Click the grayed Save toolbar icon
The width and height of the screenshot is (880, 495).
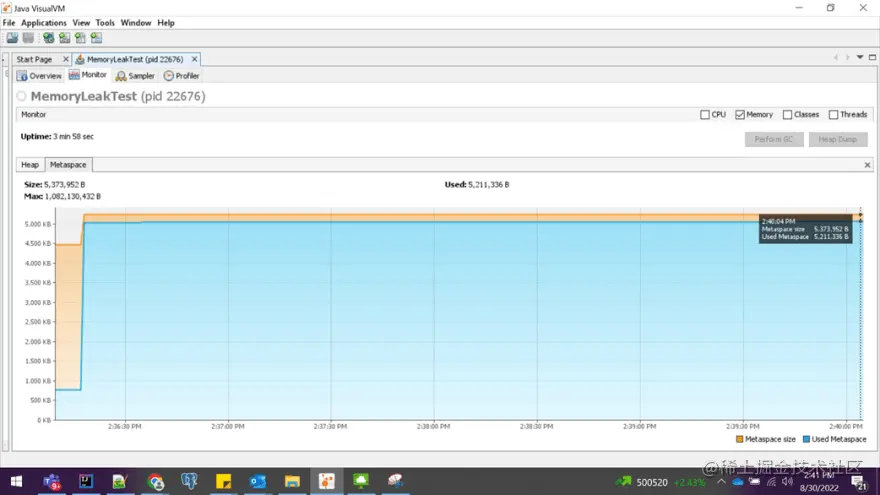[28, 38]
